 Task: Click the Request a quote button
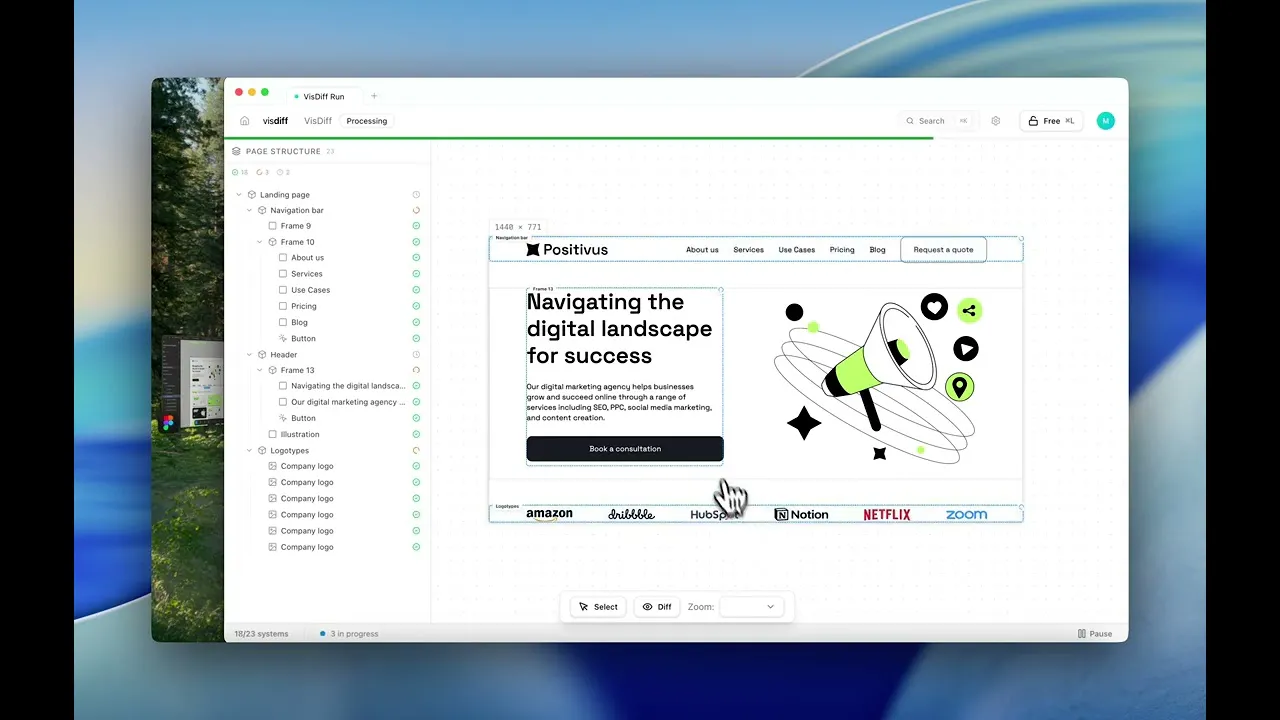pos(943,250)
